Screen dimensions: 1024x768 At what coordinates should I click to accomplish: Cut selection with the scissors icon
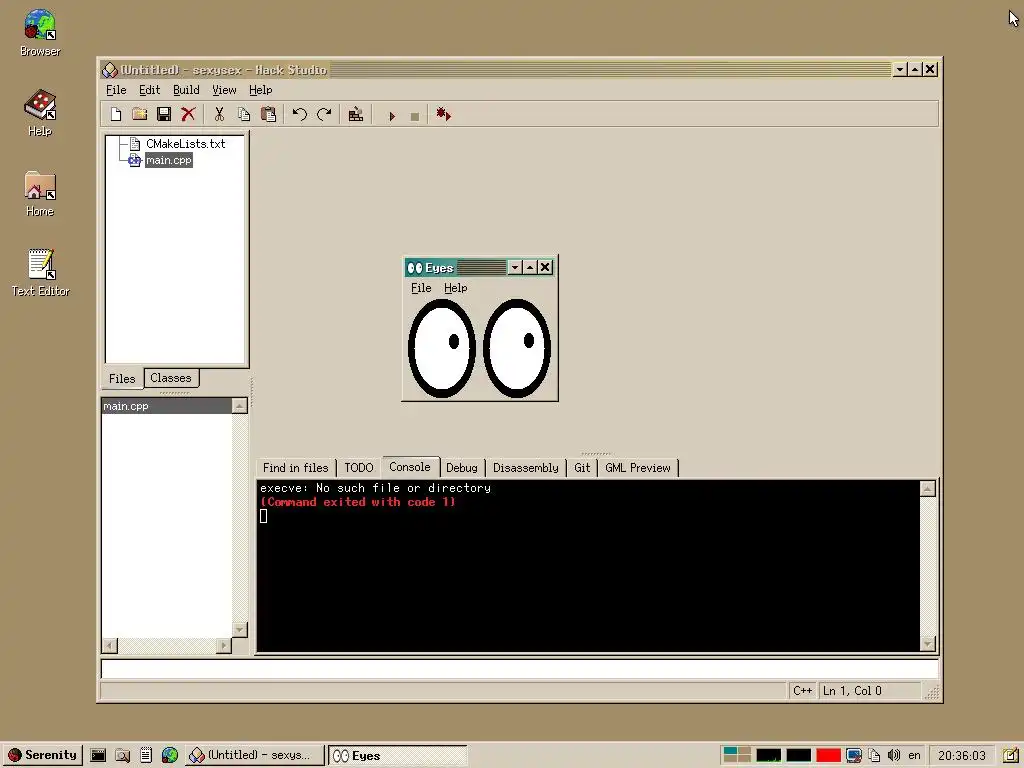pos(219,115)
